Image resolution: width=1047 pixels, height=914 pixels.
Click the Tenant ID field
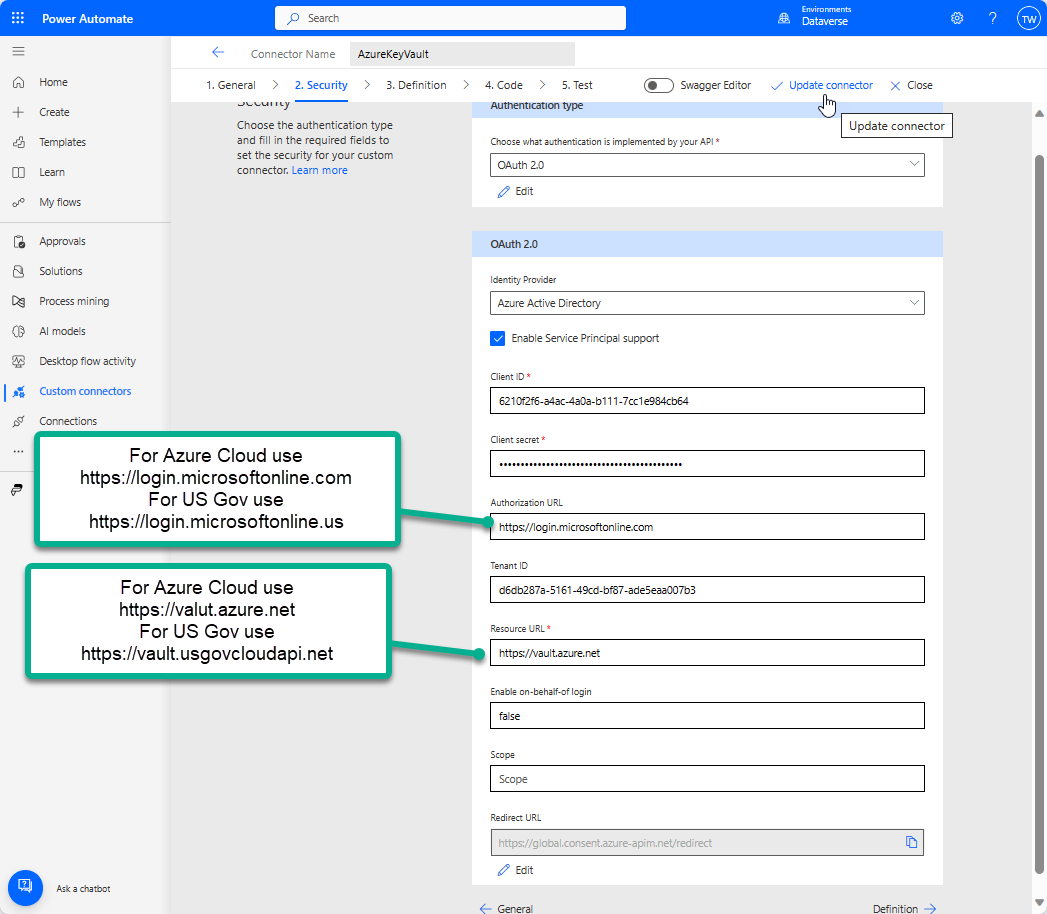pos(707,590)
